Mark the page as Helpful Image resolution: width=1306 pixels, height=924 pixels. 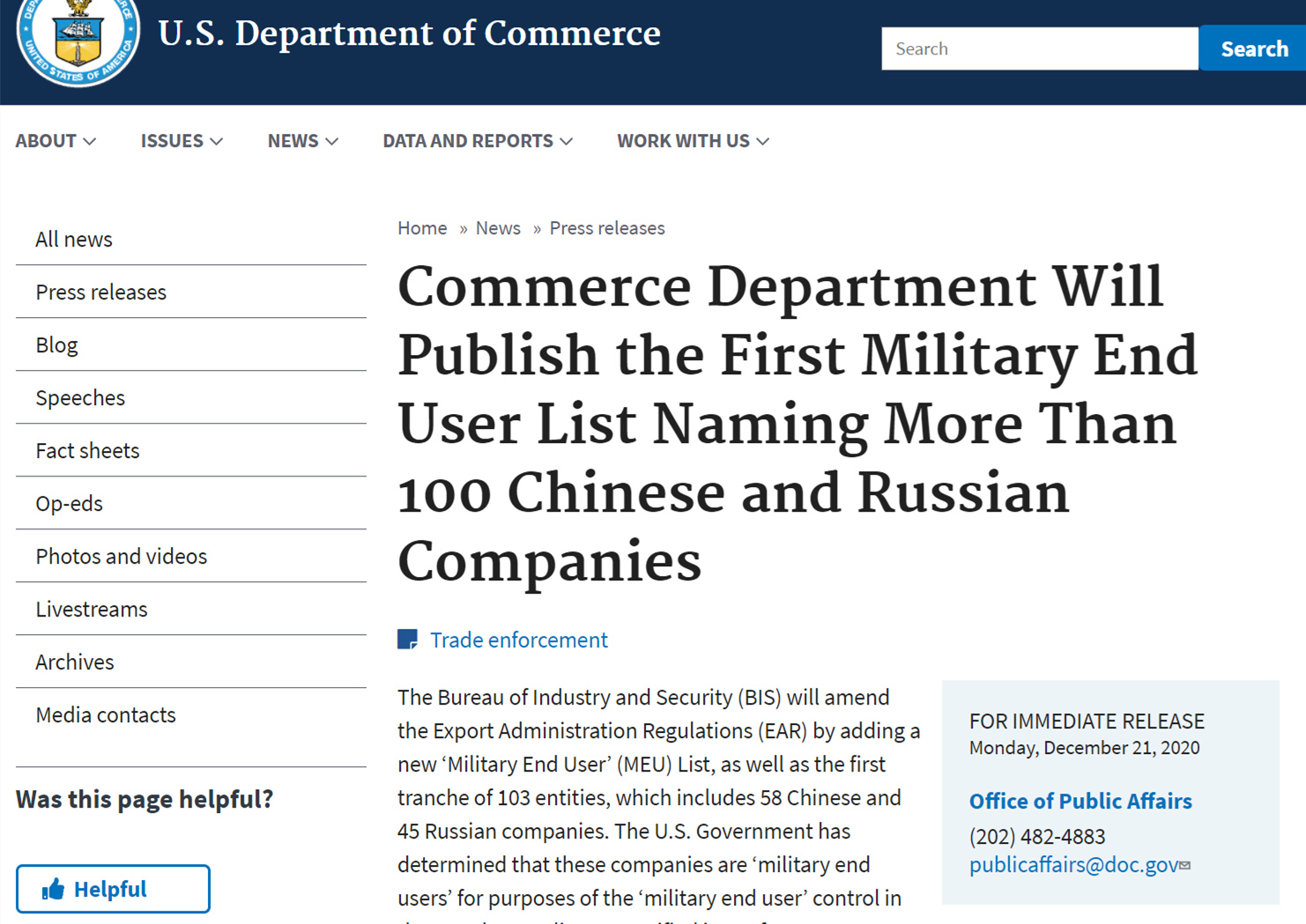[113, 889]
